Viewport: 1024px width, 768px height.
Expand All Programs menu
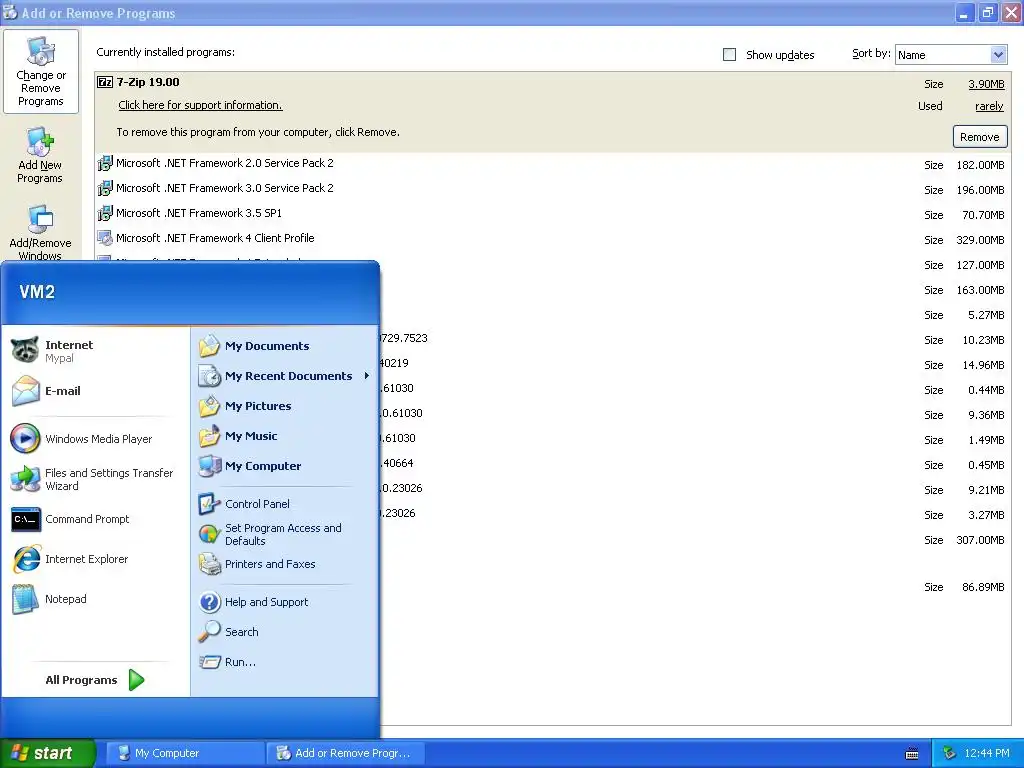pos(95,680)
